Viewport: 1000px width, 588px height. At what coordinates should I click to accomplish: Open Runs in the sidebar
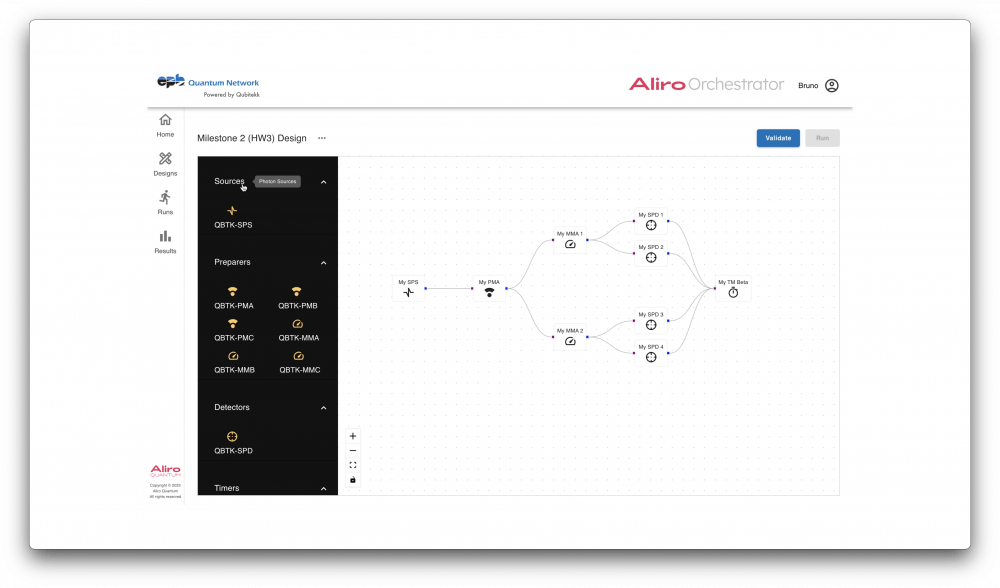click(165, 202)
